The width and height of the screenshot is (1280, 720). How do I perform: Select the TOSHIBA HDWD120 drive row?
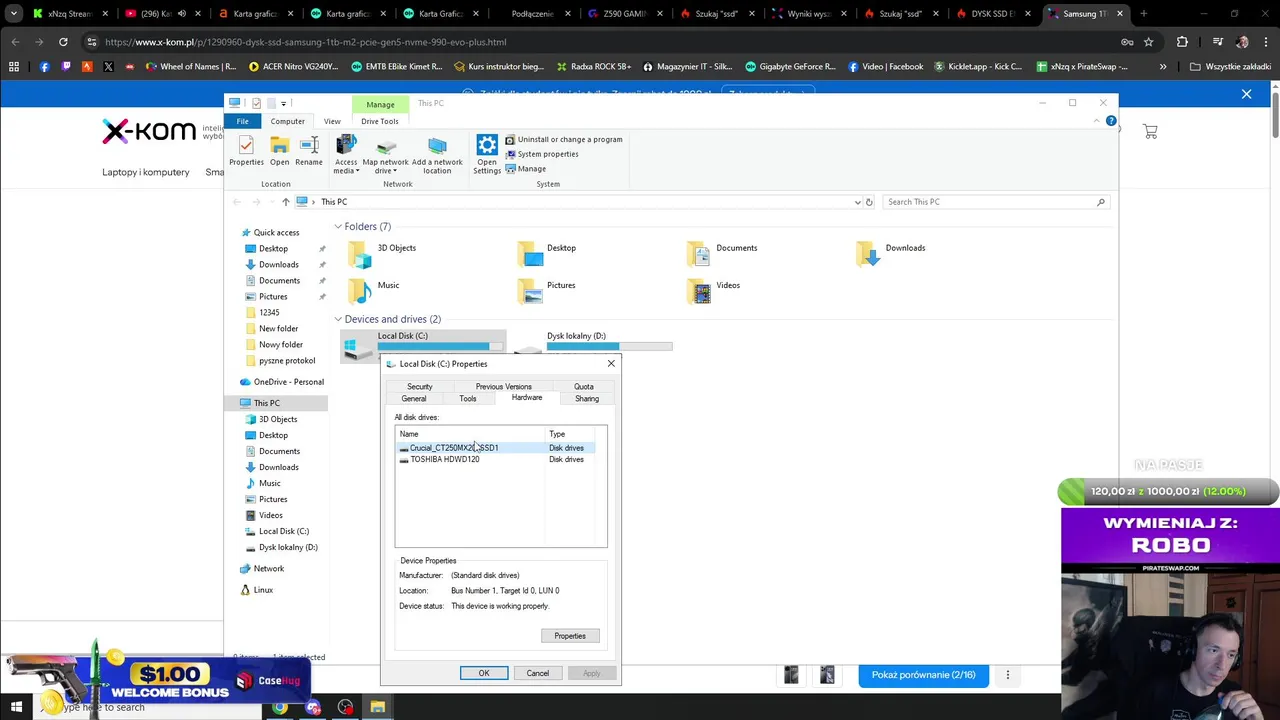coord(497,459)
